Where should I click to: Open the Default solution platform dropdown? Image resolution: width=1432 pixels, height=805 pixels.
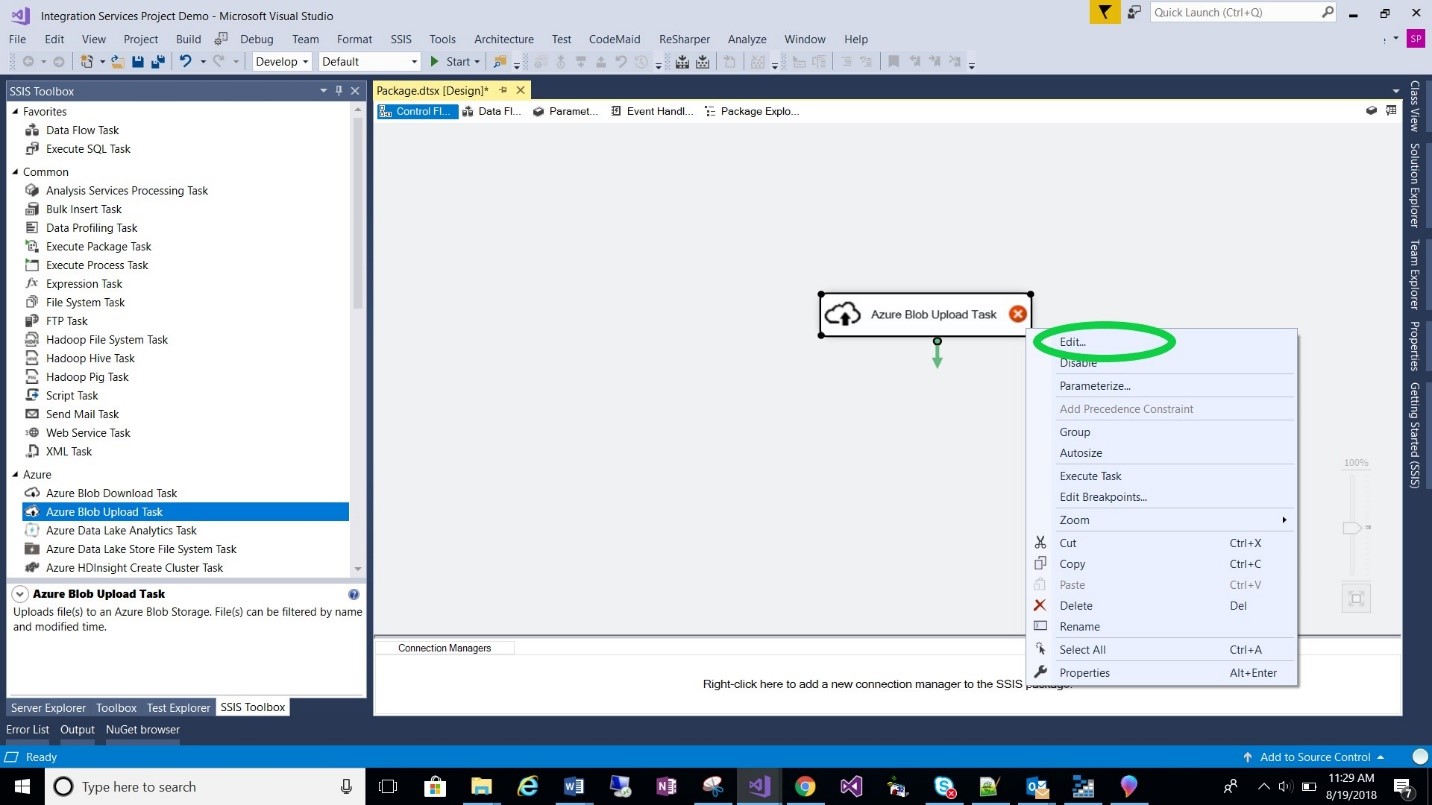pos(369,62)
